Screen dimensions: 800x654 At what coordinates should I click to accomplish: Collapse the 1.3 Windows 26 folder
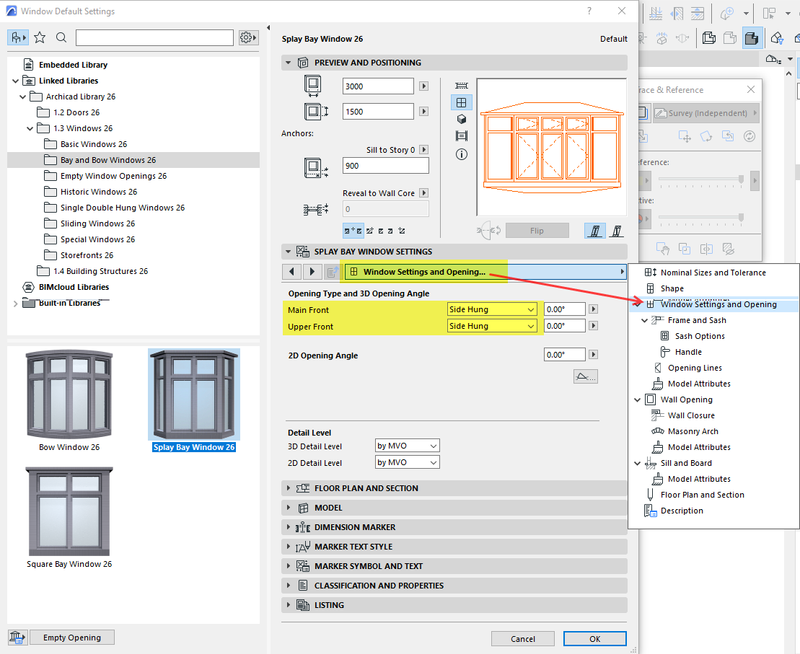point(31,128)
